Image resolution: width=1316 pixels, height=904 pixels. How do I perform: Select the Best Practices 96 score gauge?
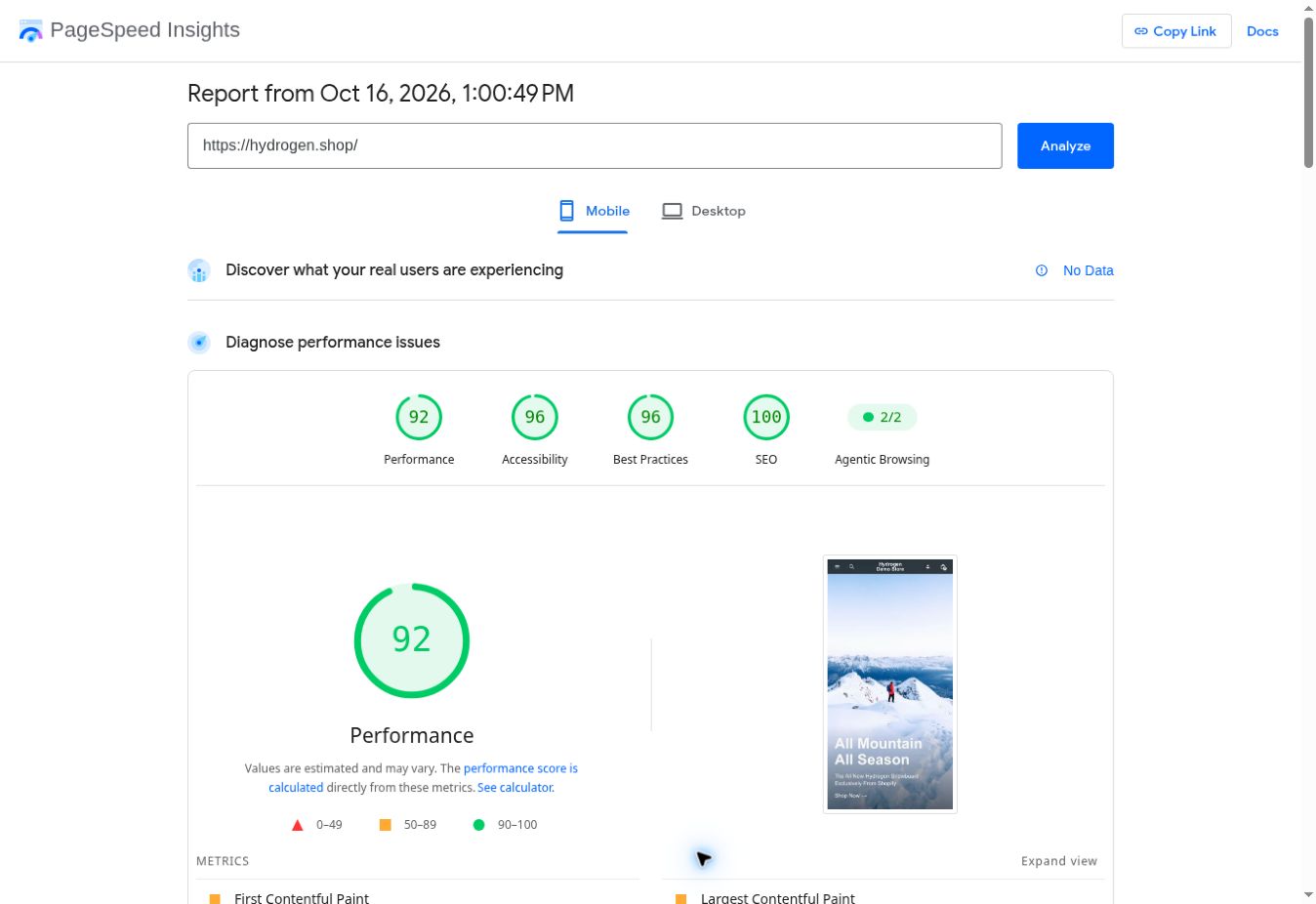click(x=650, y=417)
